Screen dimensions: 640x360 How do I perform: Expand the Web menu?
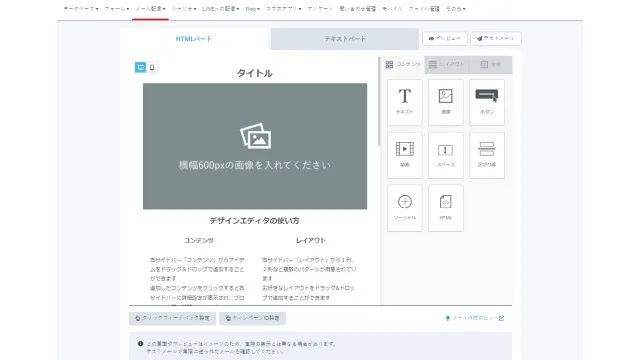tap(252, 9)
